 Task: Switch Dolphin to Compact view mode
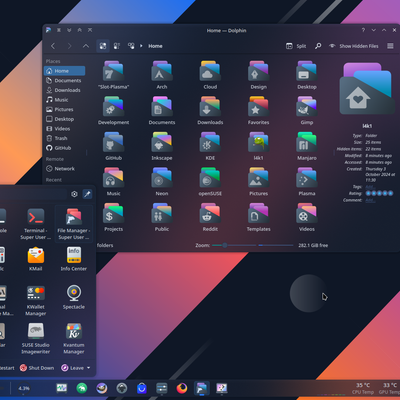click(117, 46)
